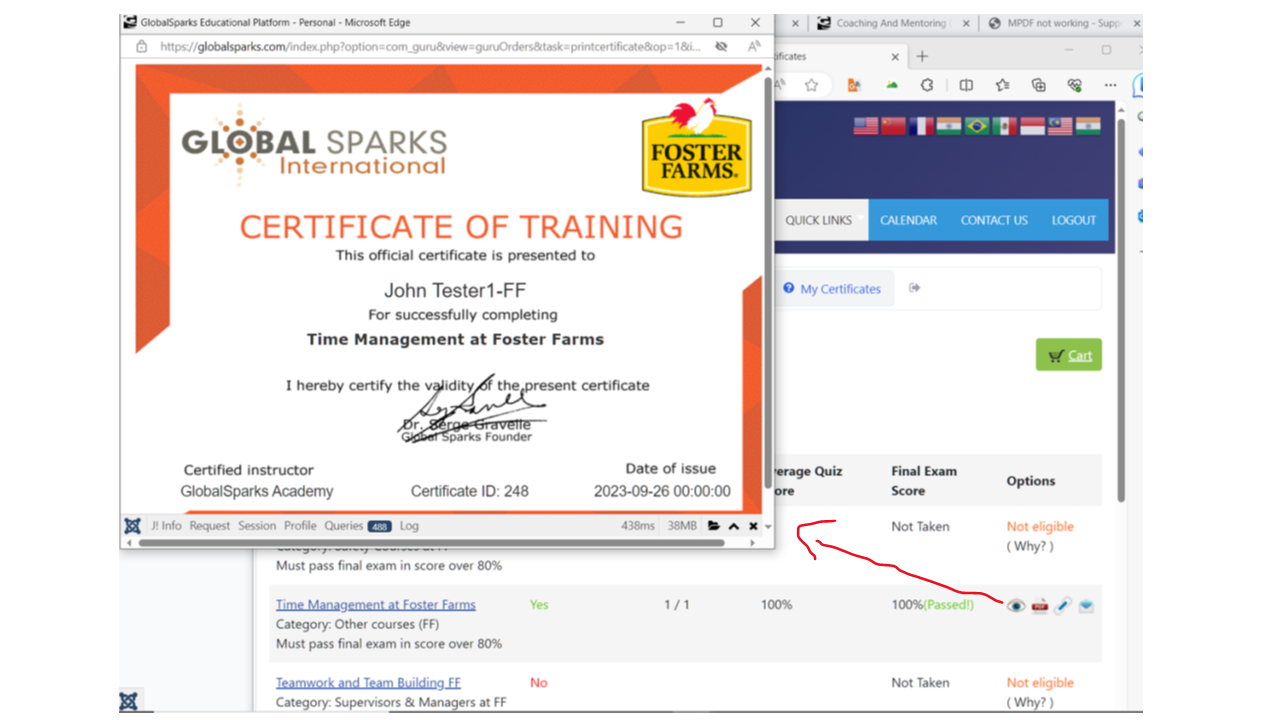Screen dimensions: 1280x720
Task: Click the main page vertical scrollbar
Action: tap(1122, 310)
